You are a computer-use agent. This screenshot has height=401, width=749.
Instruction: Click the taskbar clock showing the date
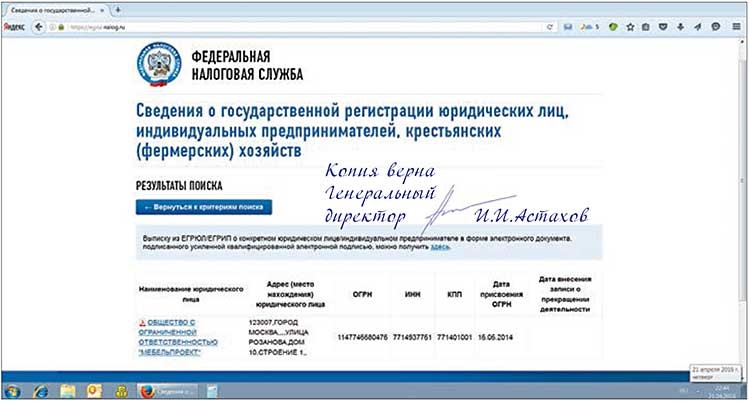point(722,389)
